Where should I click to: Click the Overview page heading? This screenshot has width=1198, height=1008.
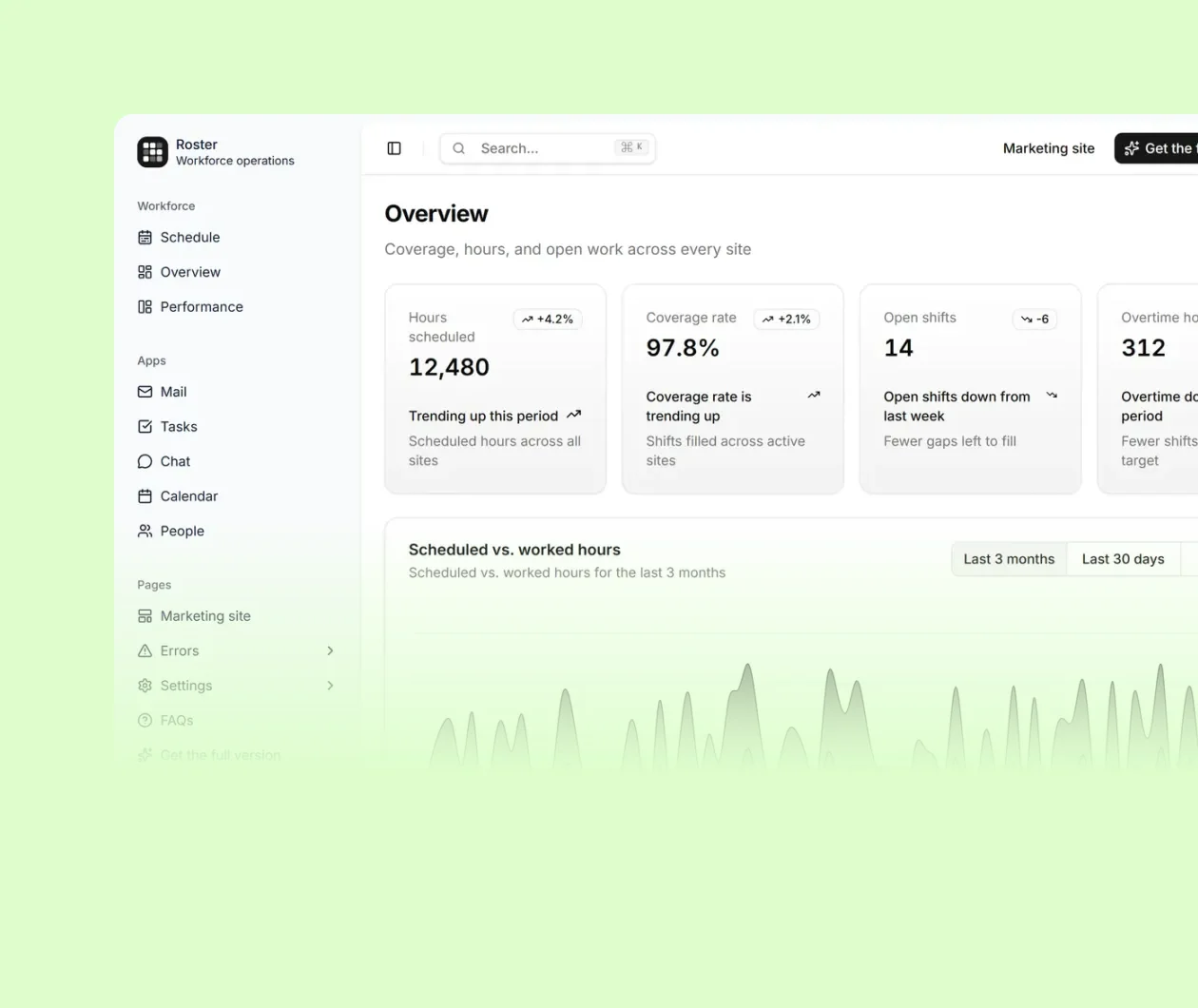[x=436, y=214]
